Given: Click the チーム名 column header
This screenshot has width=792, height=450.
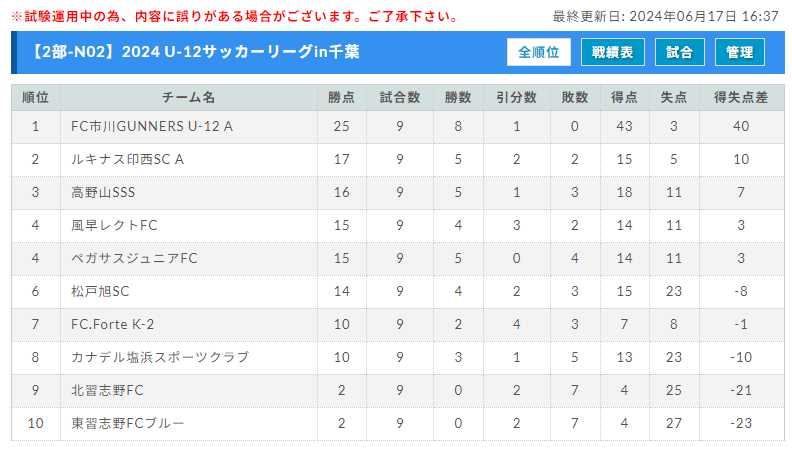Looking at the screenshot, I should (188, 97).
